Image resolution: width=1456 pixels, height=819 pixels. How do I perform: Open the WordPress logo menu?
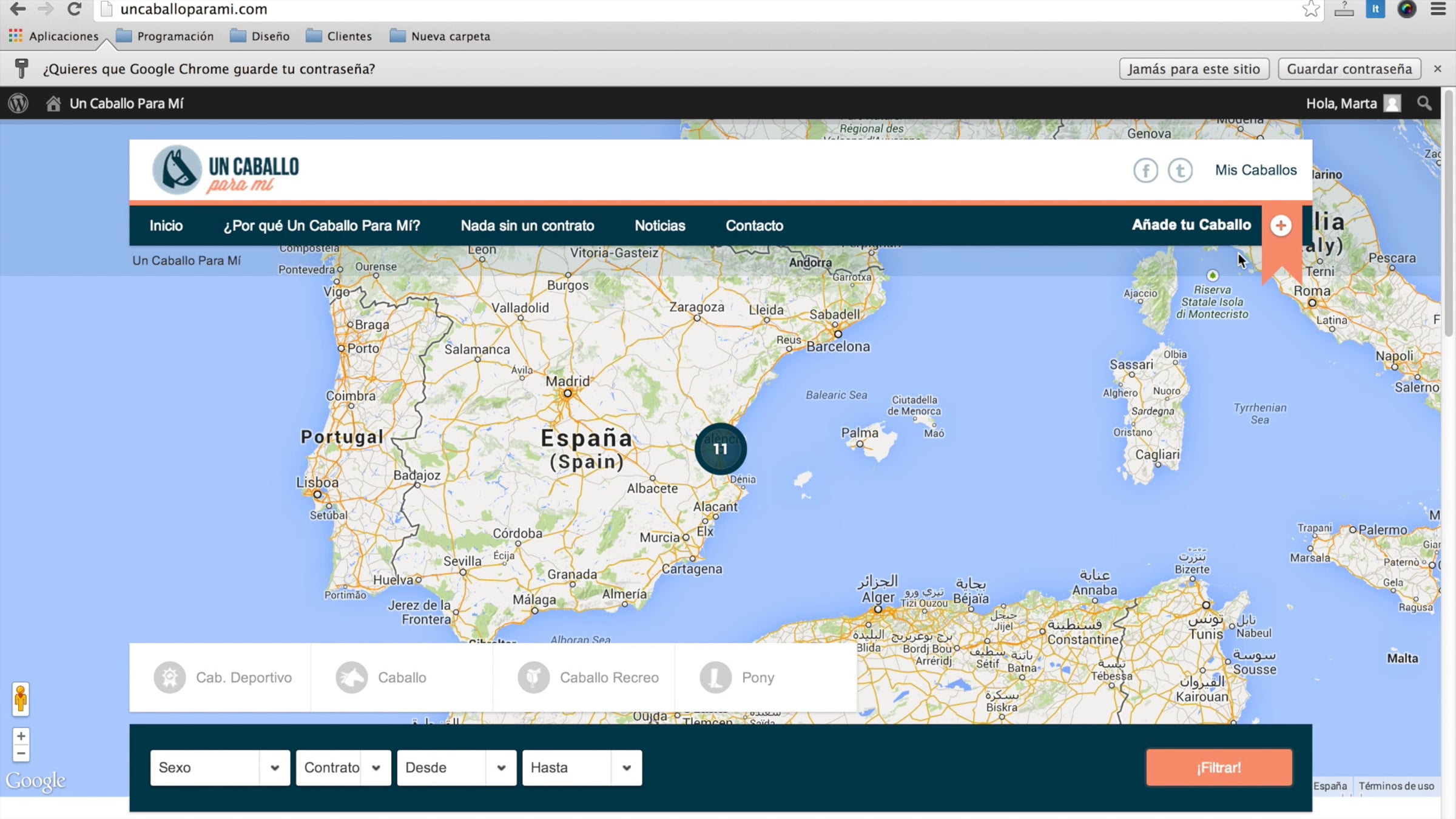[18, 103]
